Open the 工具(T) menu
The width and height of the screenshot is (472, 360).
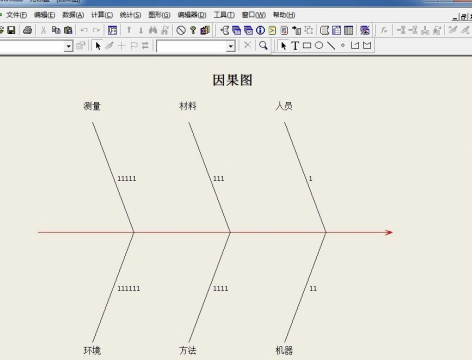pos(224,15)
